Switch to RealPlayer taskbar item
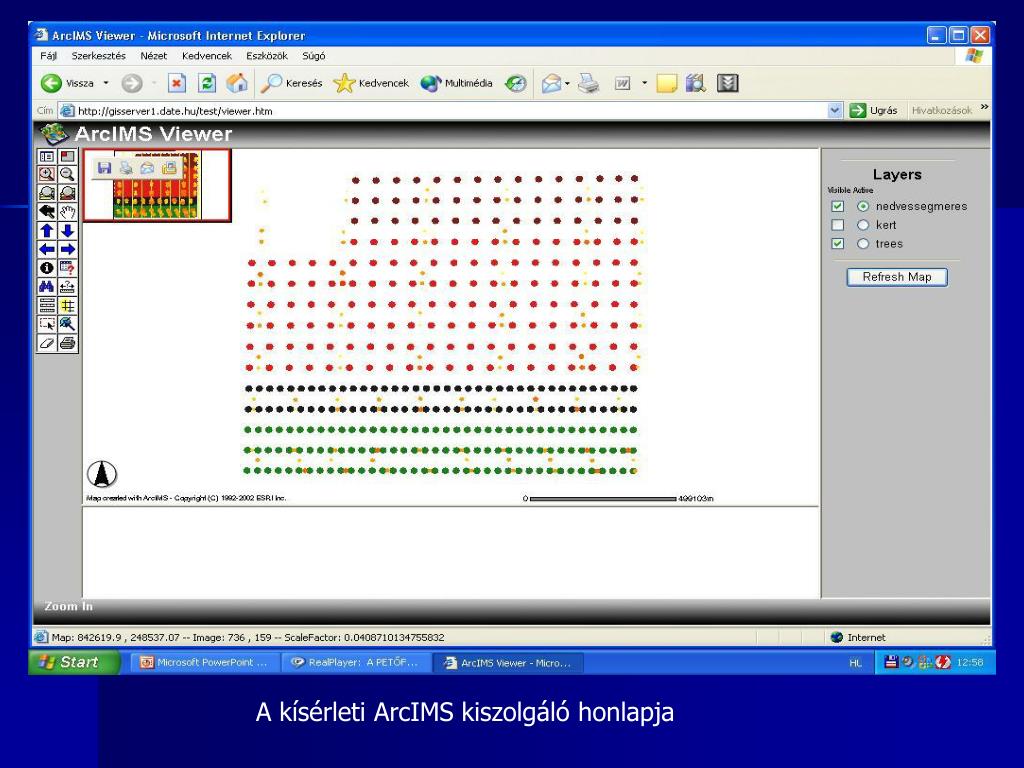Screen dimensions: 1024x768 click(357, 662)
